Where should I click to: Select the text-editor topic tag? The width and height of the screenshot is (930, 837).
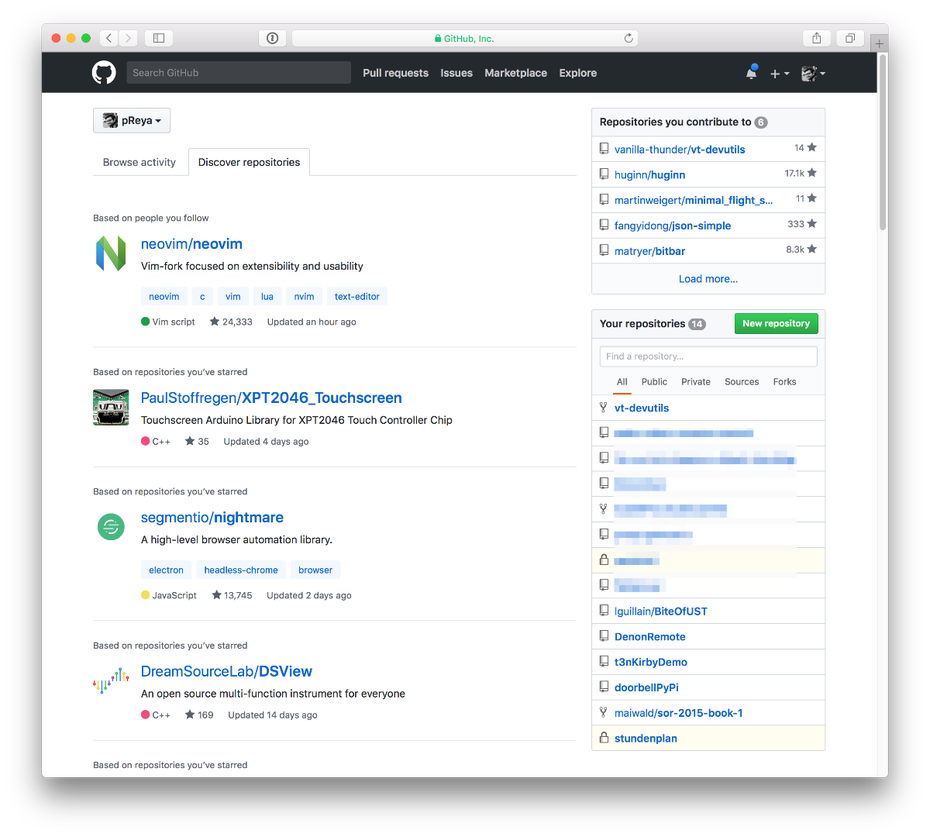pos(356,297)
